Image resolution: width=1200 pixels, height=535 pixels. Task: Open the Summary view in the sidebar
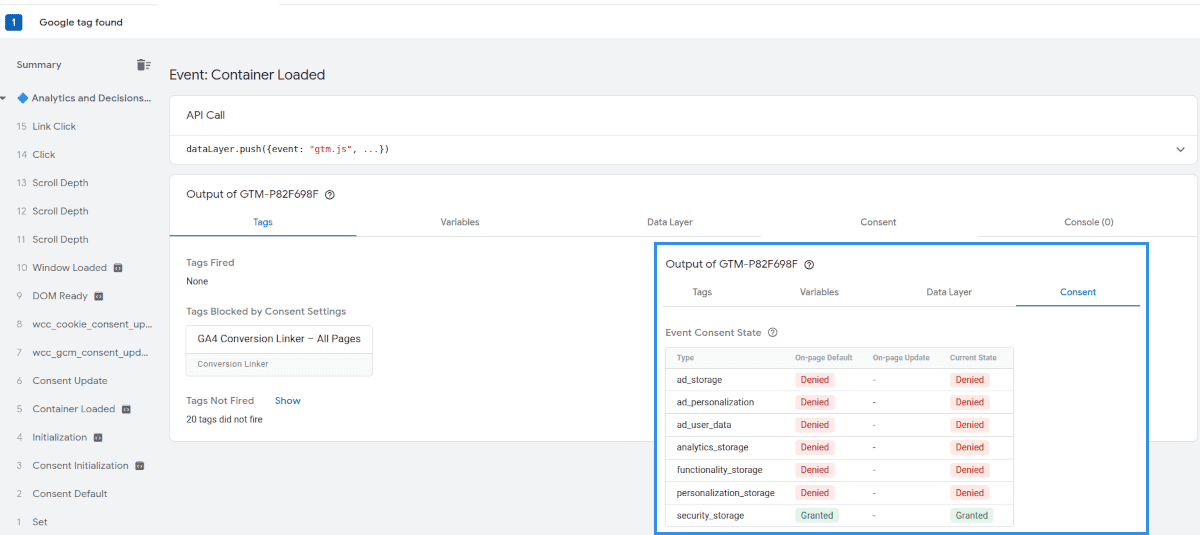click(39, 65)
